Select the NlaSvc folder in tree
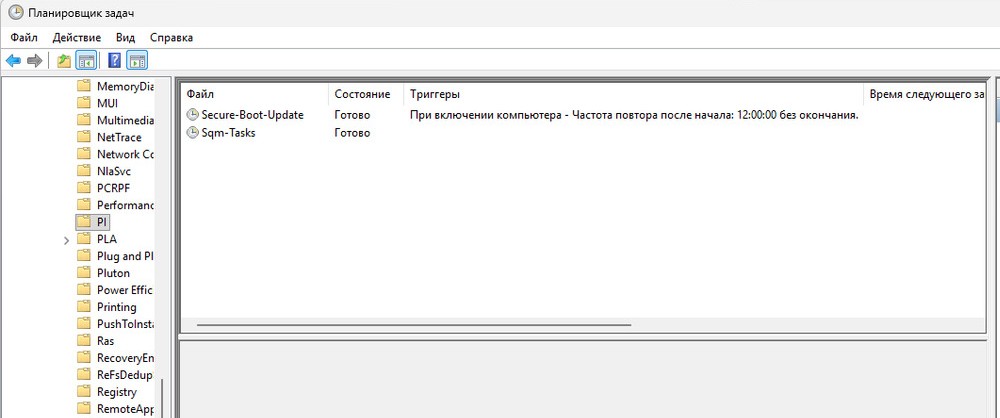This screenshot has width=1000, height=418. click(114, 170)
